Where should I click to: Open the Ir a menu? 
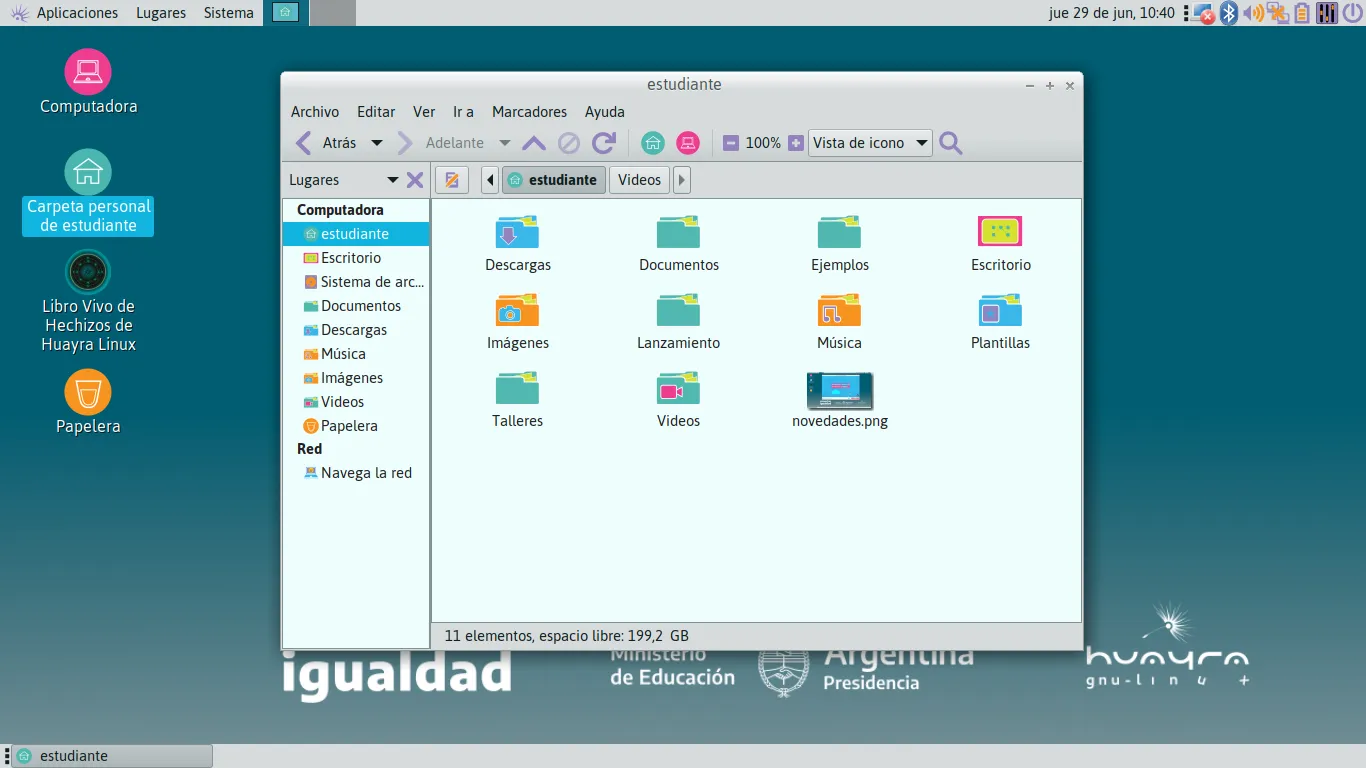(x=463, y=111)
